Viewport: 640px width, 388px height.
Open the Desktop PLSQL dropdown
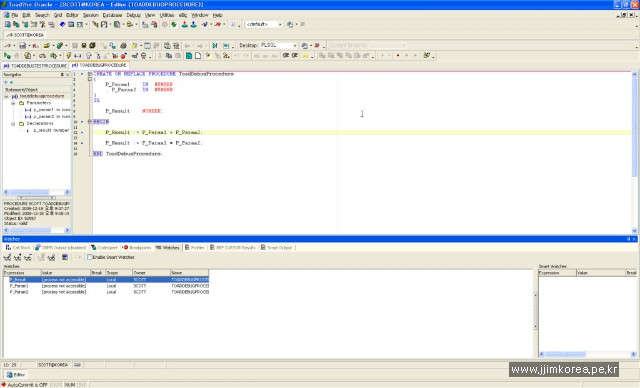(295, 46)
